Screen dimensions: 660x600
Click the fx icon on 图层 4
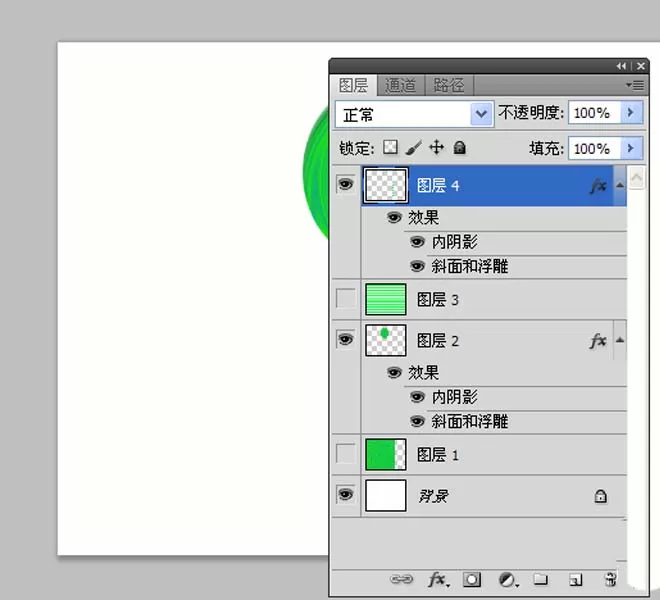[x=599, y=186]
